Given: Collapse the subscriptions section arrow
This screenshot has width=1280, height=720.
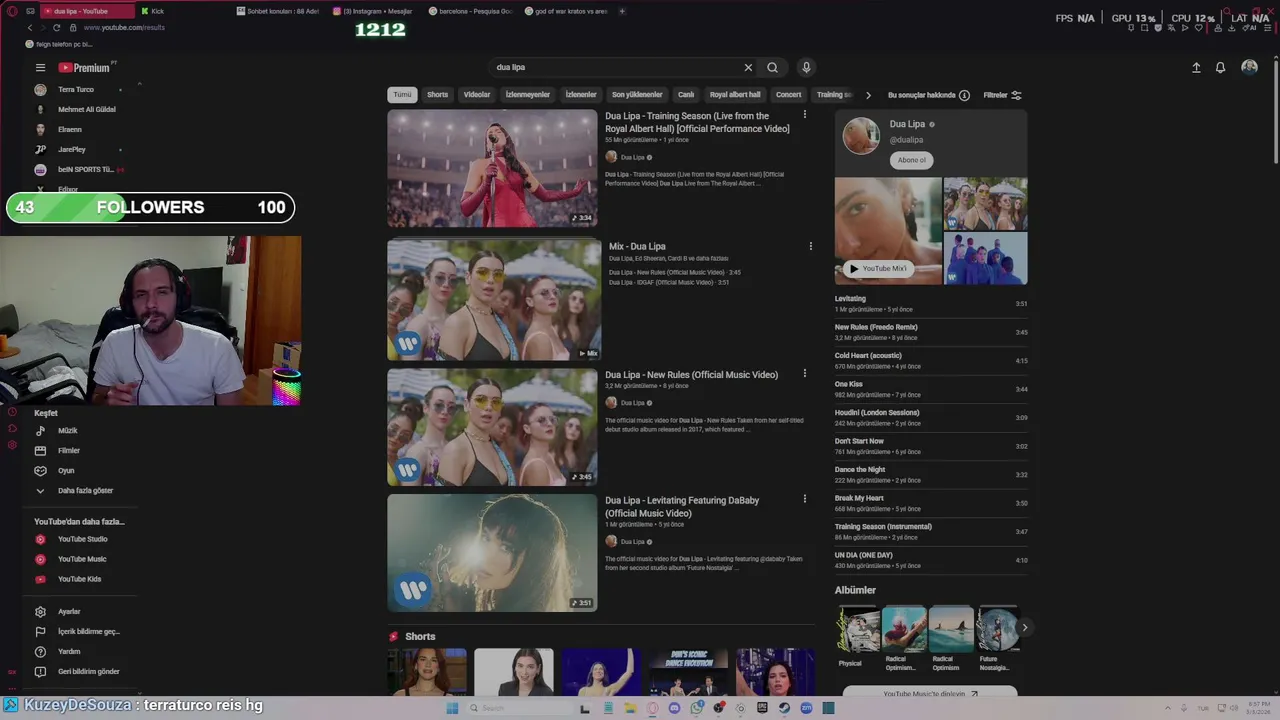Looking at the screenshot, I should (139, 85).
